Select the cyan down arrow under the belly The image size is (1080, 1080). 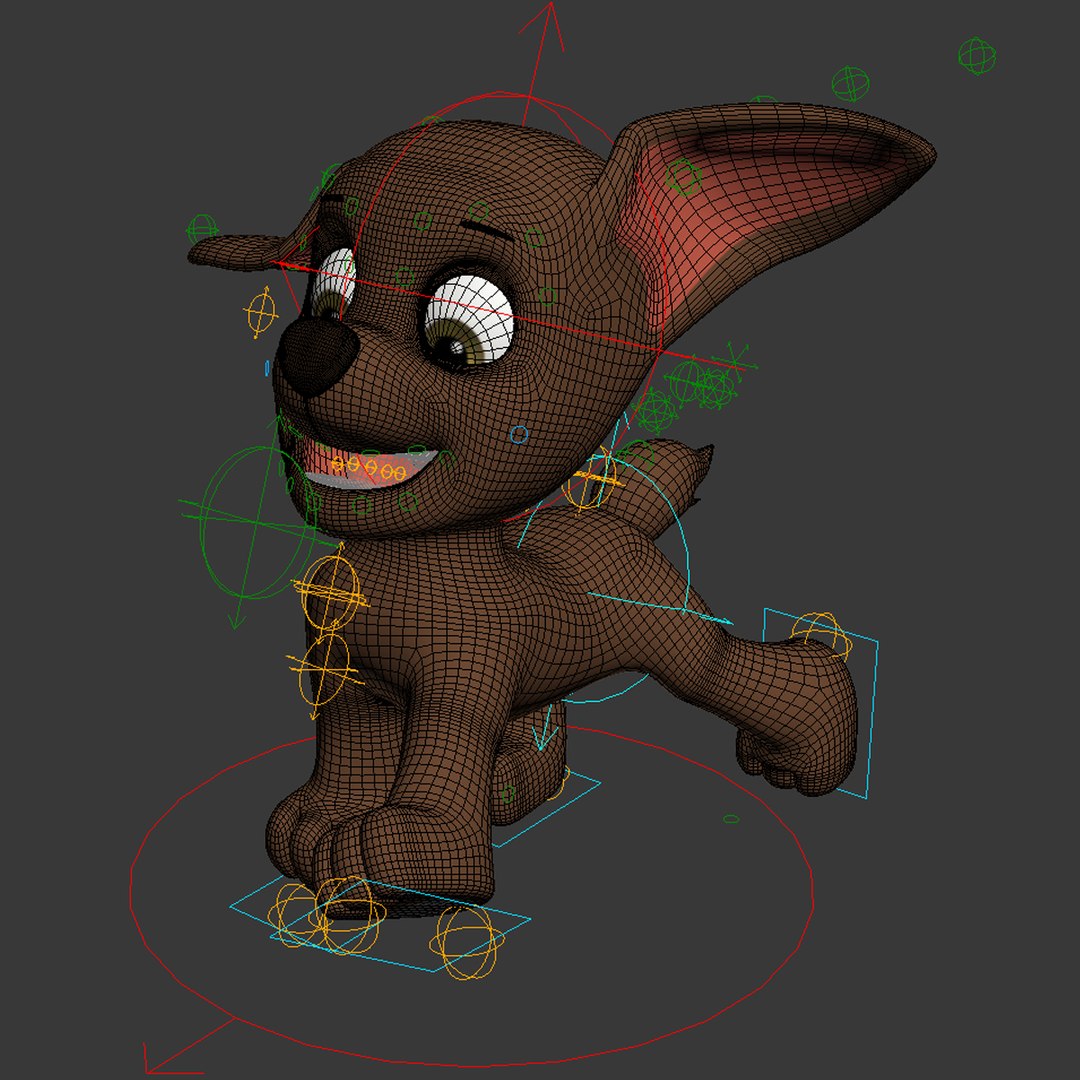point(545,730)
